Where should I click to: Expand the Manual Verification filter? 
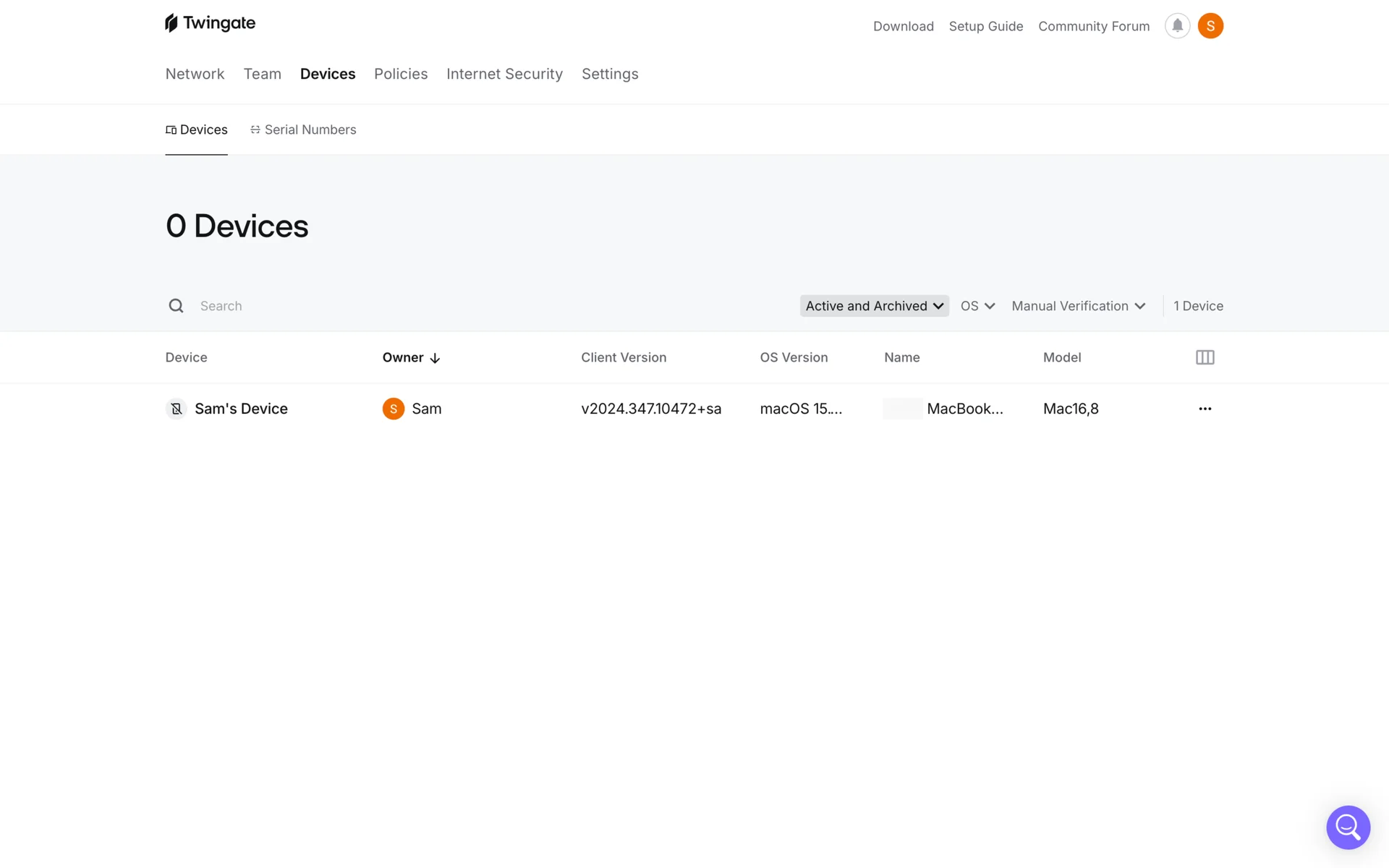(x=1078, y=306)
